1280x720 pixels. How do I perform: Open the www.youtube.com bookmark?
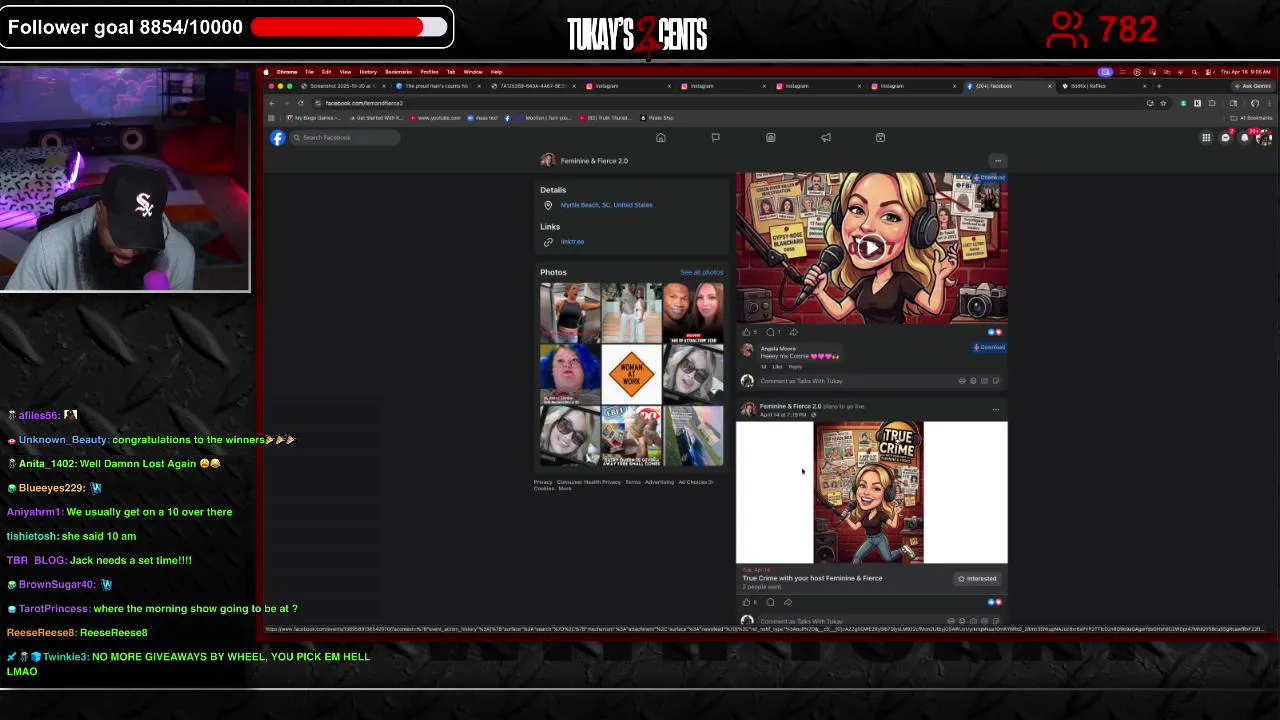point(436,118)
